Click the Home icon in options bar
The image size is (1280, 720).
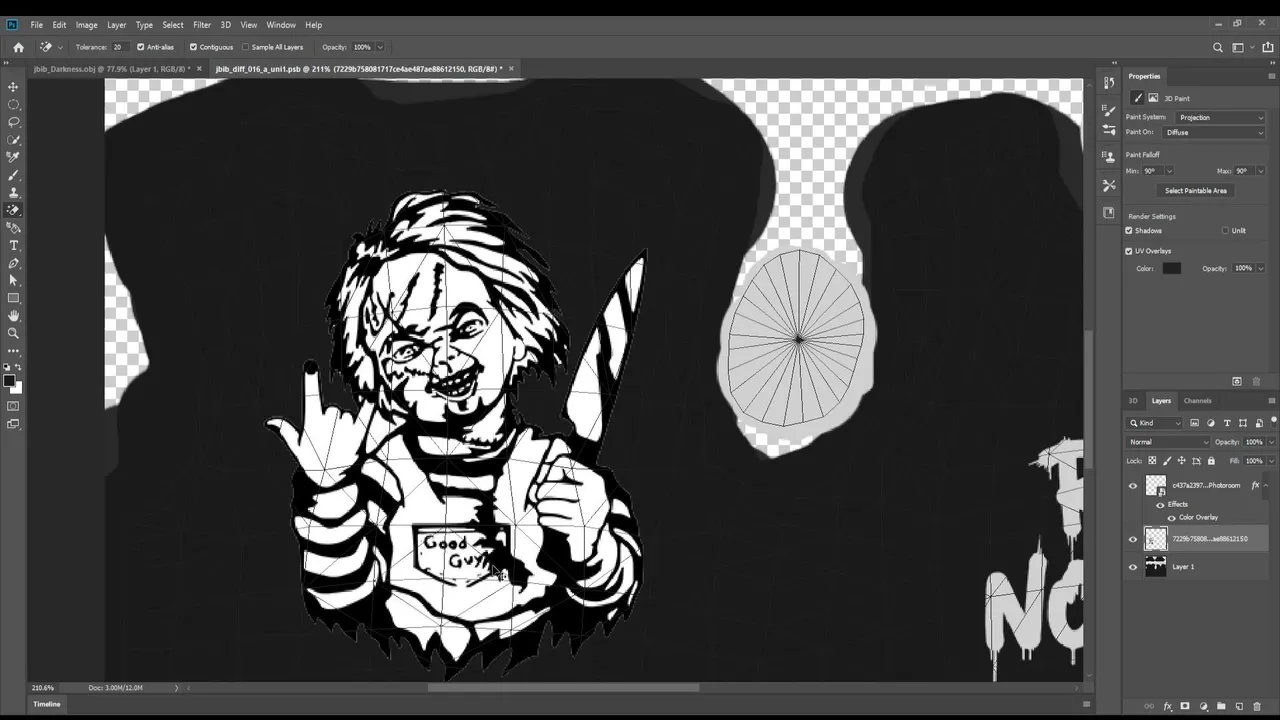[x=18, y=47]
